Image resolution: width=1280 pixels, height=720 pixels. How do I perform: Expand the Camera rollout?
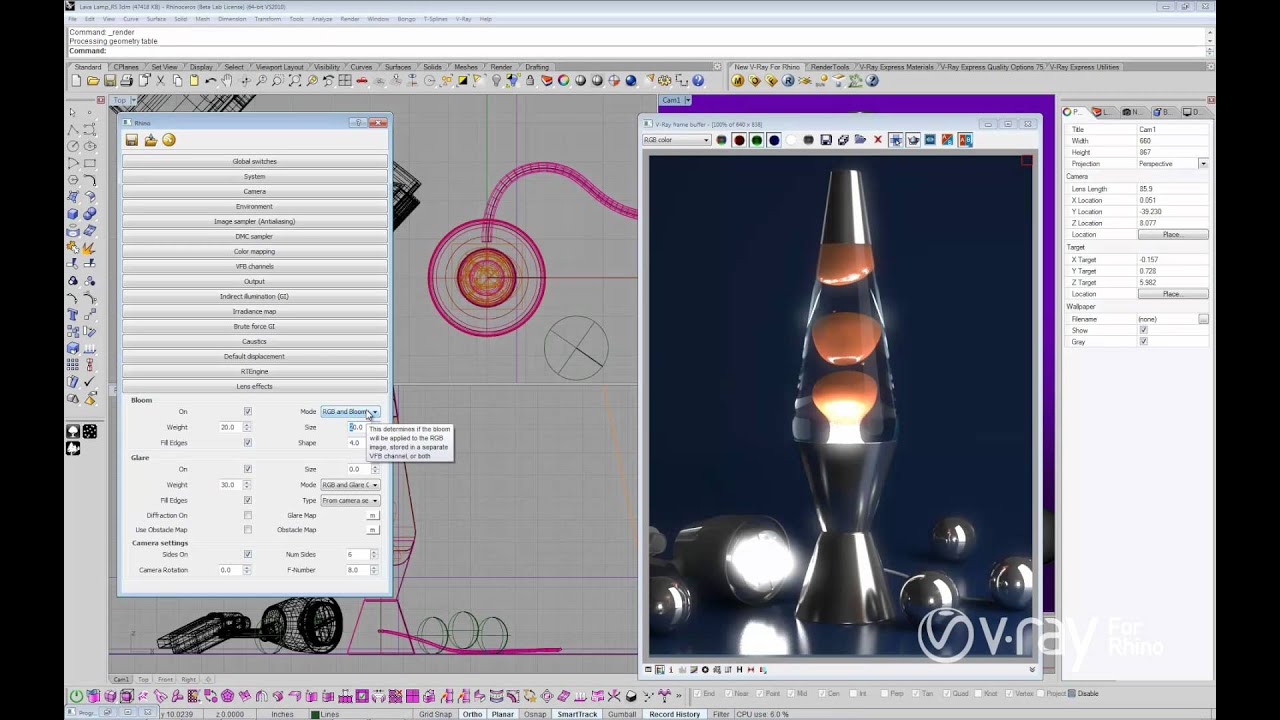click(x=254, y=191)
